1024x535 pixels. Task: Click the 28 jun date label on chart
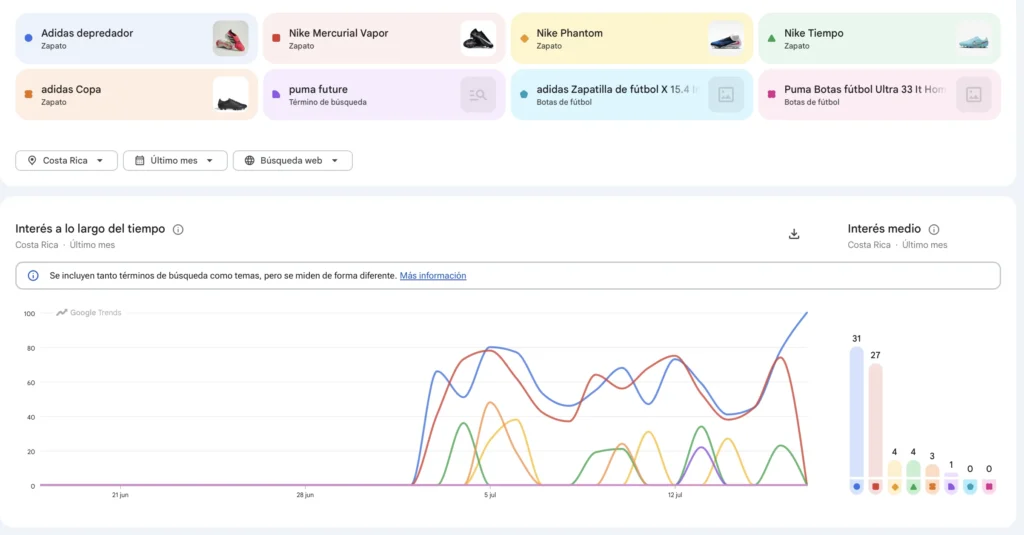pyautogui.click(x=305, y=495)
